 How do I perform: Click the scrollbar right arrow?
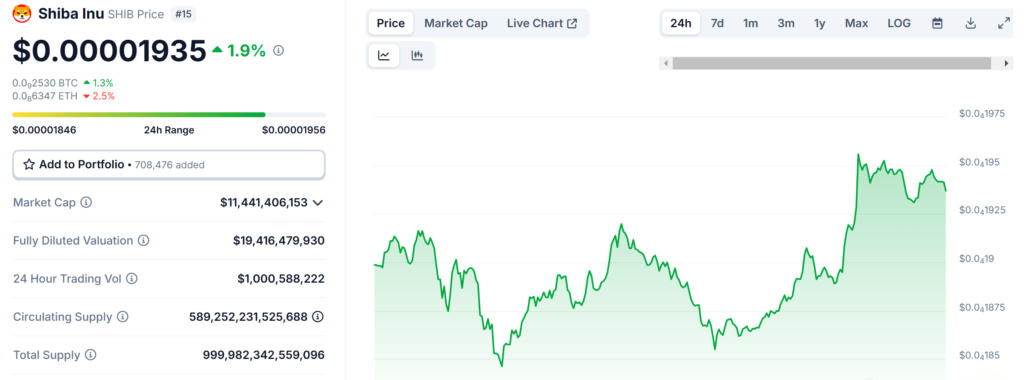1006,63
